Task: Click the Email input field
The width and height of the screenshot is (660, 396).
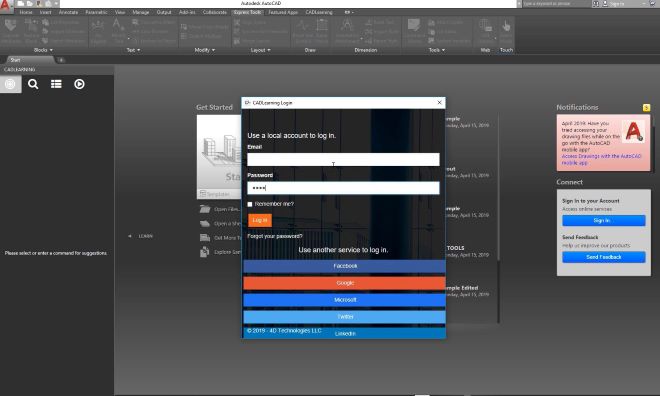Action: pos(343,159)
